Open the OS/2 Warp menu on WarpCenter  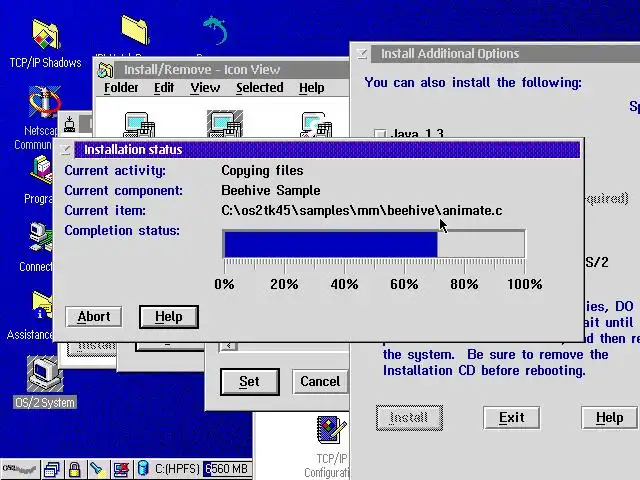(x=19, y=469)
